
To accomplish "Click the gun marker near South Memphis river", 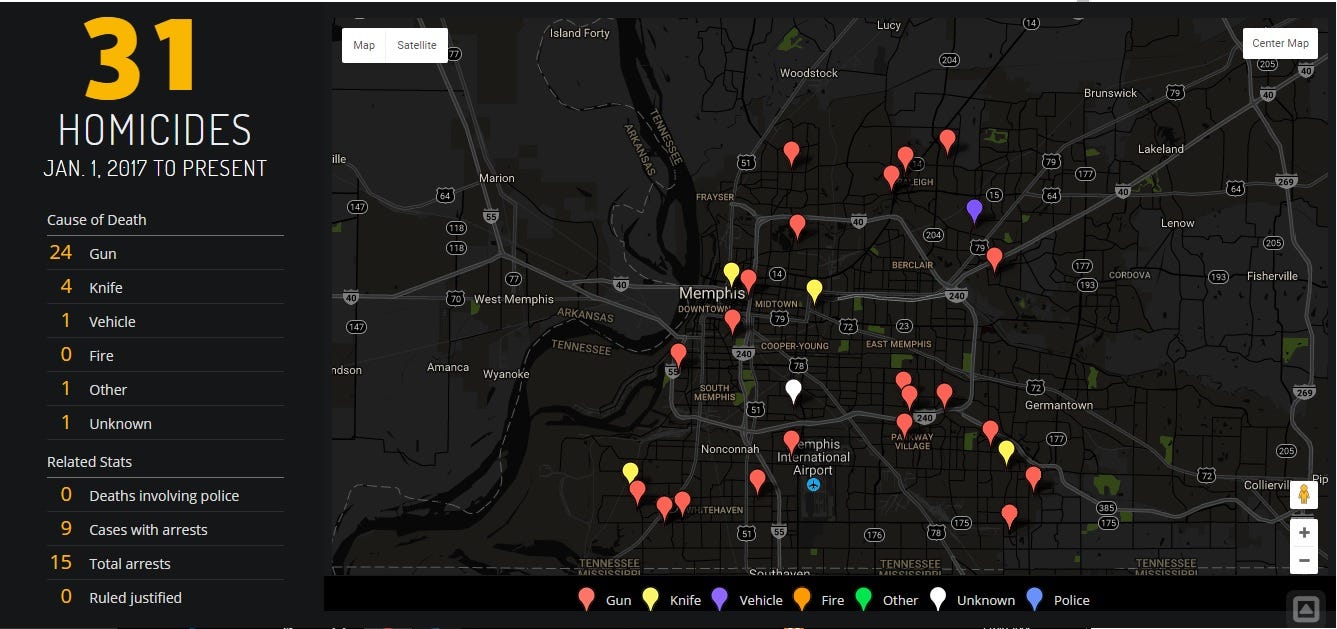I will point(678,354).
